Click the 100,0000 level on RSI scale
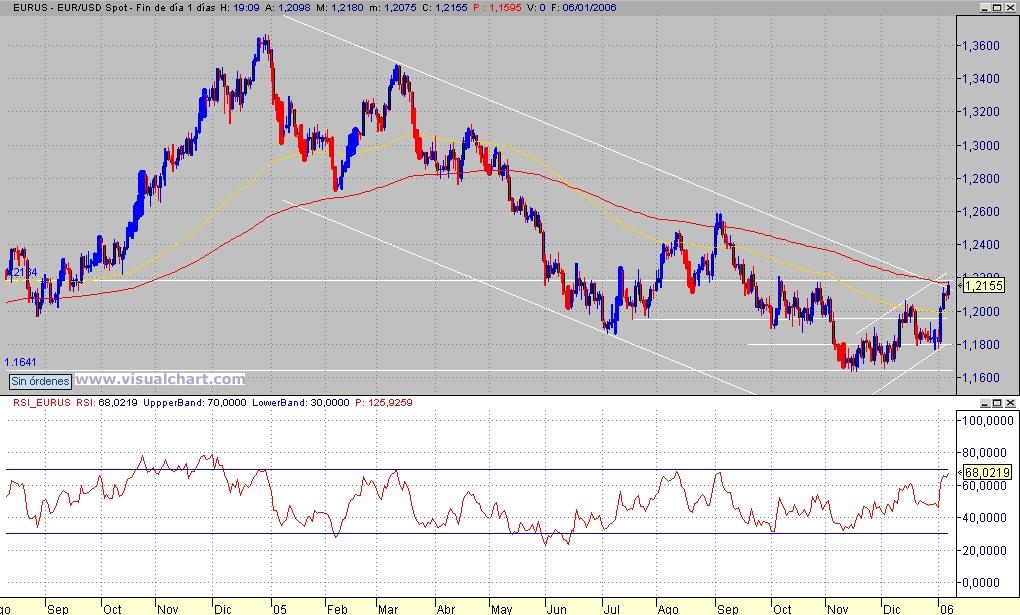 pyautogui.click(x=987, y=421)
